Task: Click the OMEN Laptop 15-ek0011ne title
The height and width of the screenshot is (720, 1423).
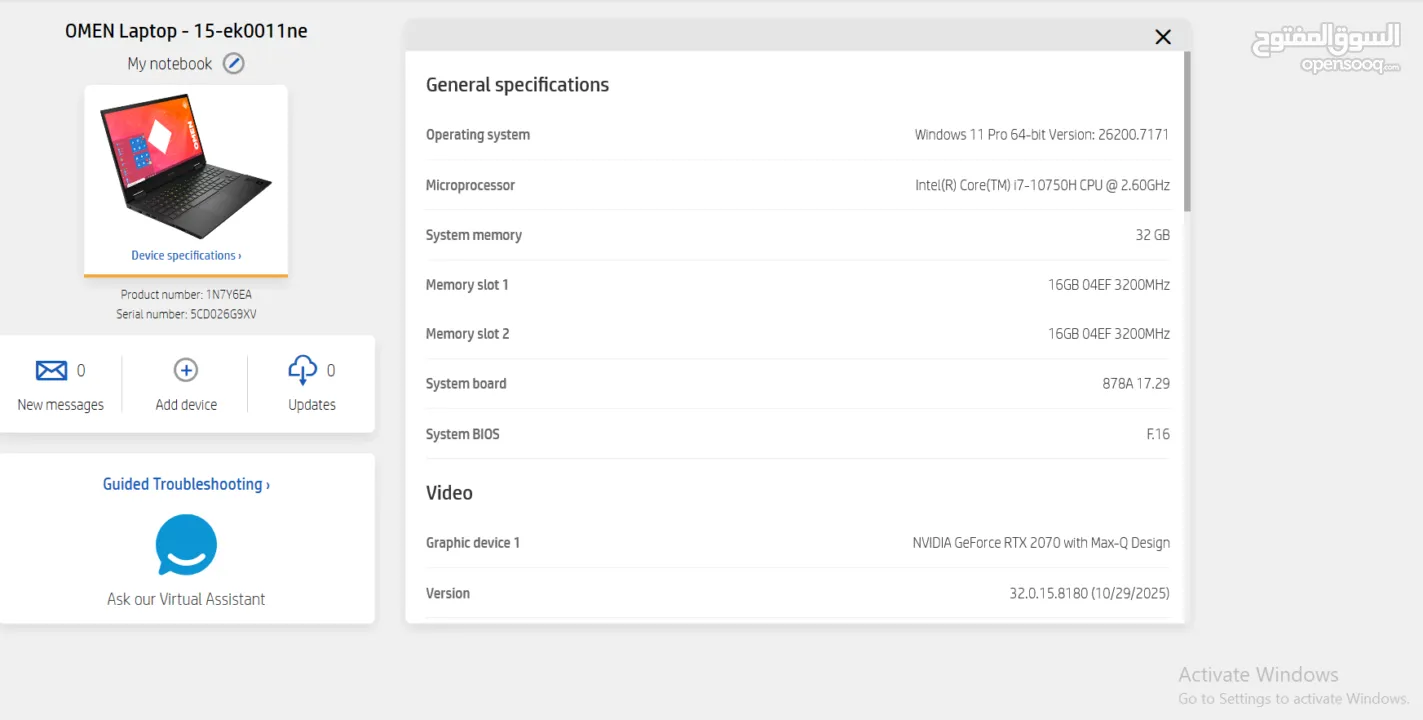Action: click(186, 31)
